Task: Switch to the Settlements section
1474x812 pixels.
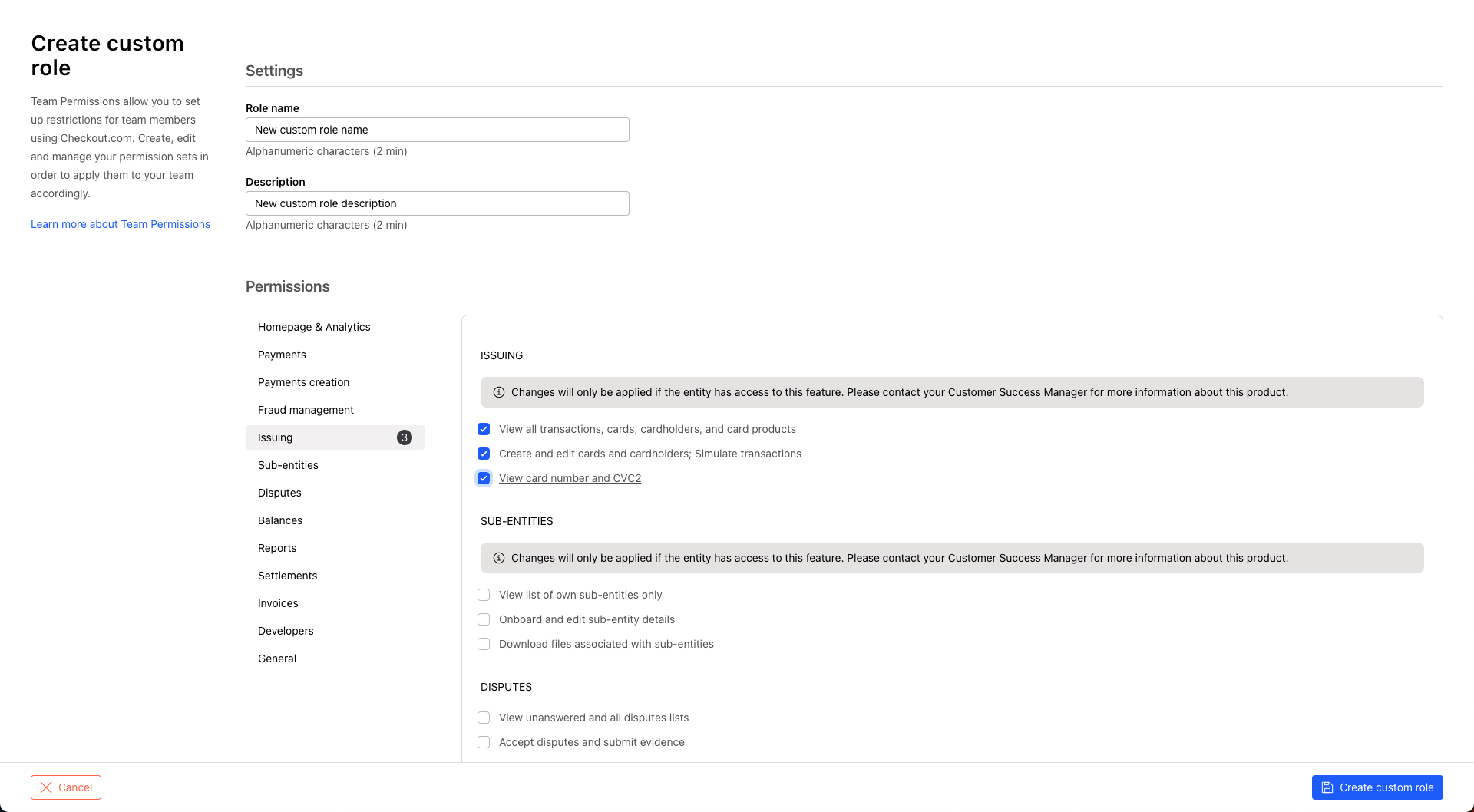Action: tap(288, 576)
